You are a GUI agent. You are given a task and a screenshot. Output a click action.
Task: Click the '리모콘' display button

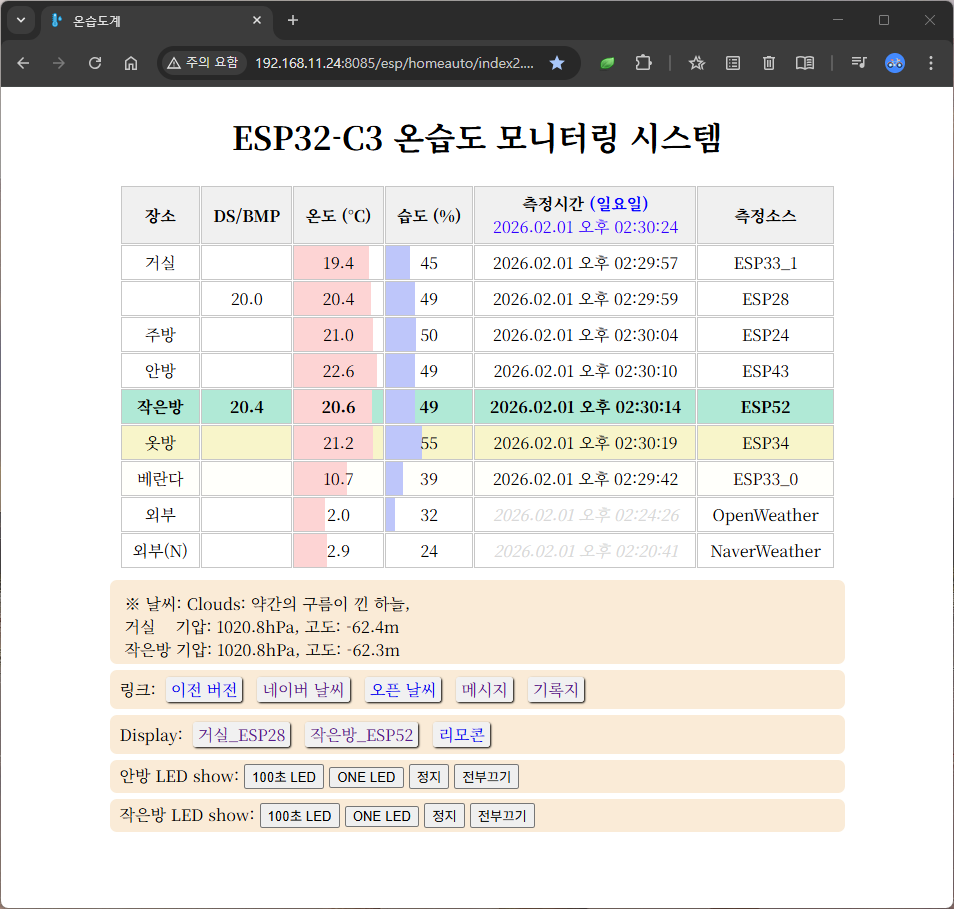coord(462,735)
